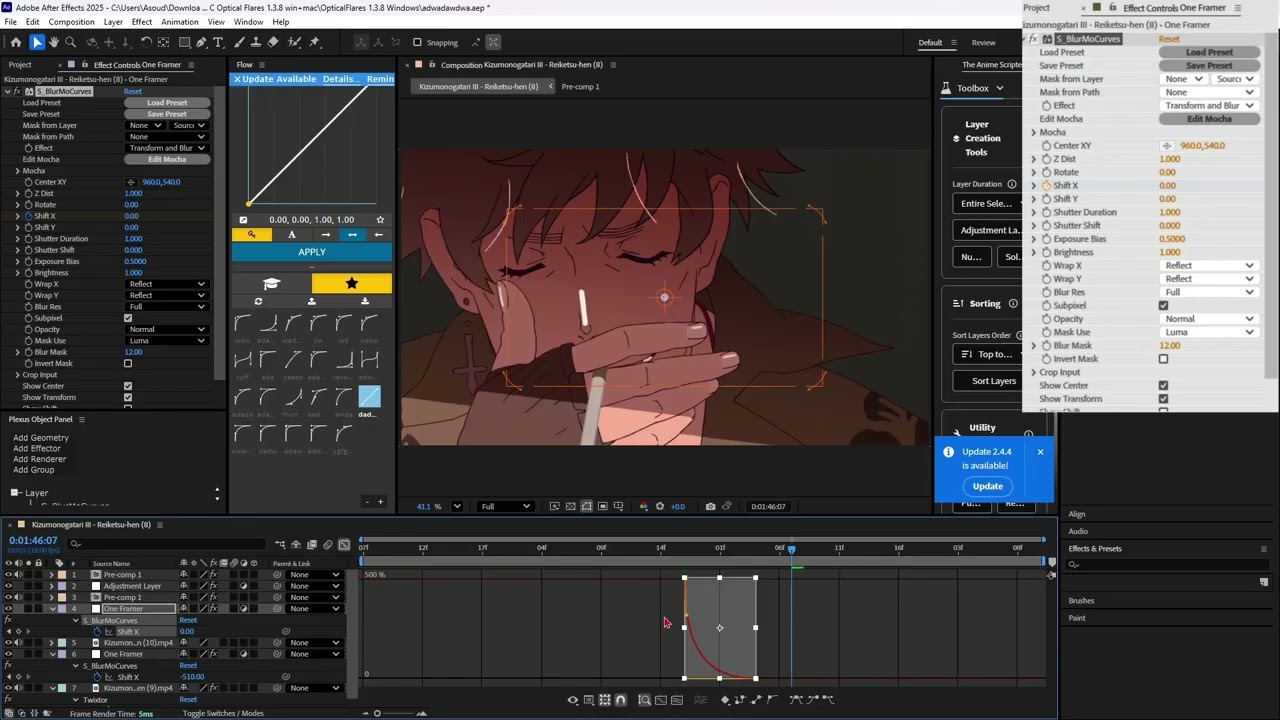Open the graph editor toggle in timeline
Viewport: 1280px width, 720px height.
pos(345,545)
